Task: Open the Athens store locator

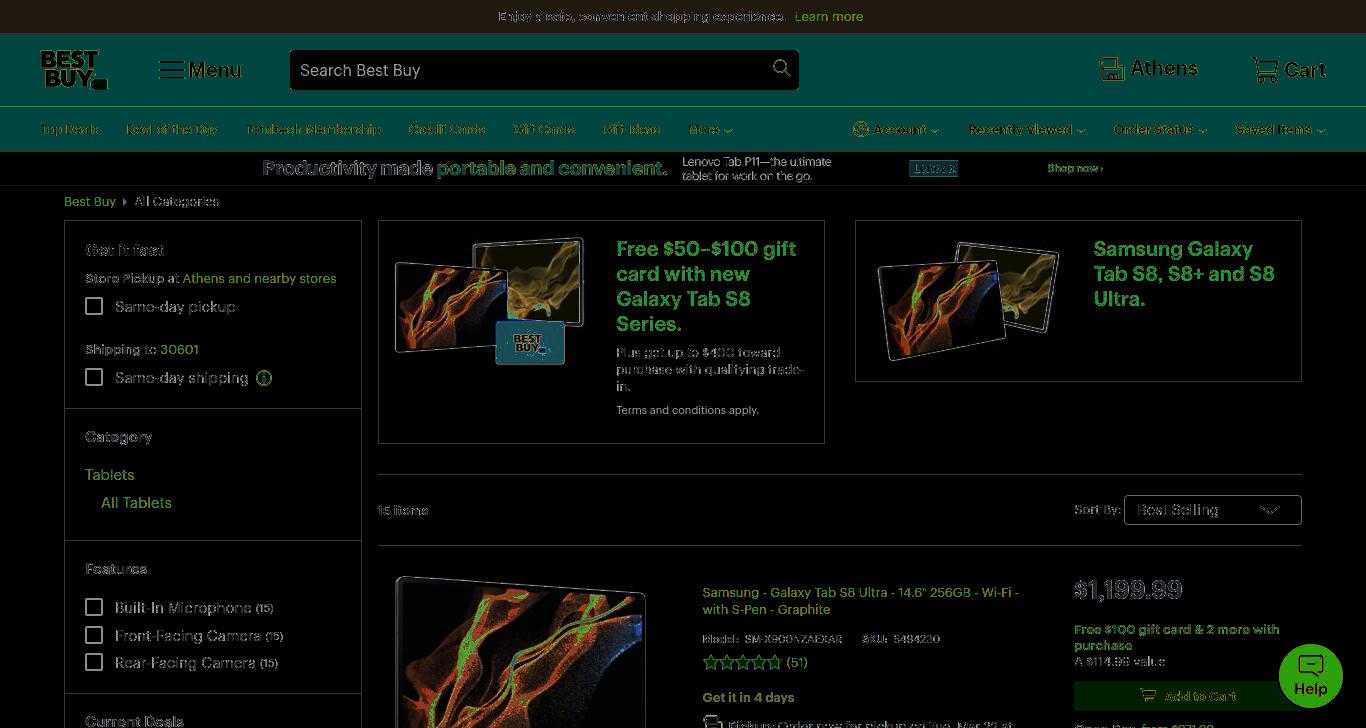Action: click(1148, 69)
